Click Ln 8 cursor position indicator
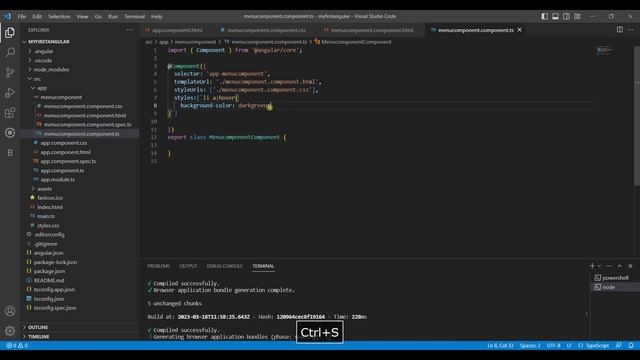Viewport: 640px width, 360px height. click(500, 345)
